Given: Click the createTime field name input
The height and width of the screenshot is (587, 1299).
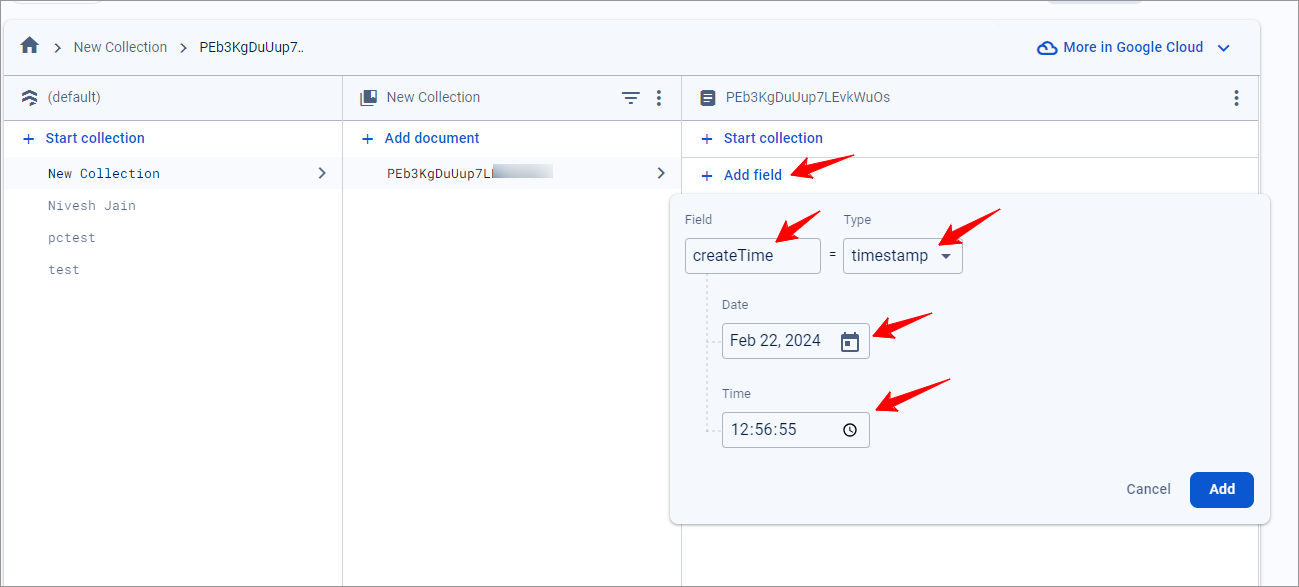Looking at the screenshot, I should click(753, 256).
